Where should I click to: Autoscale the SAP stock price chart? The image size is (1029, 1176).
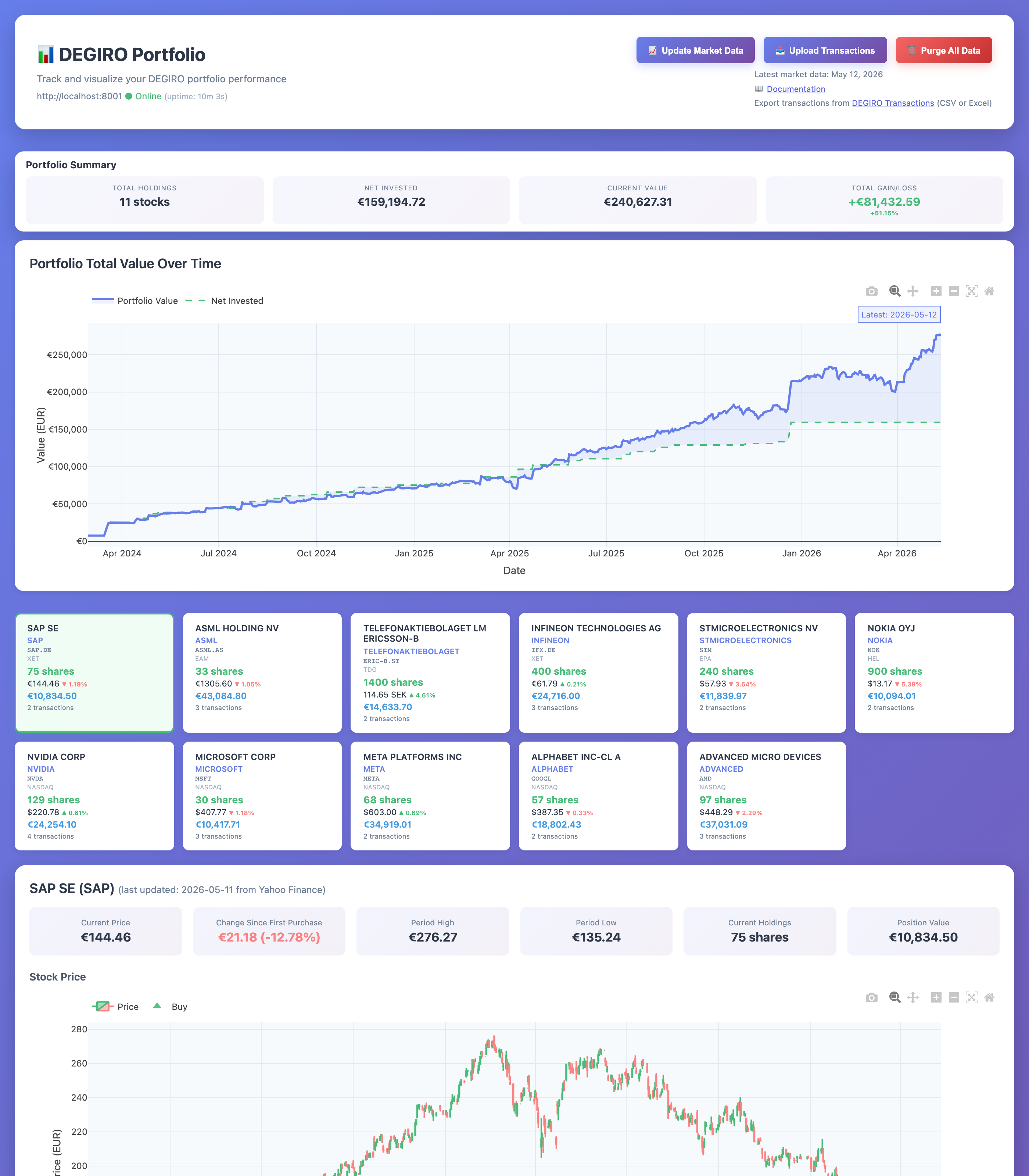point(972,997)
